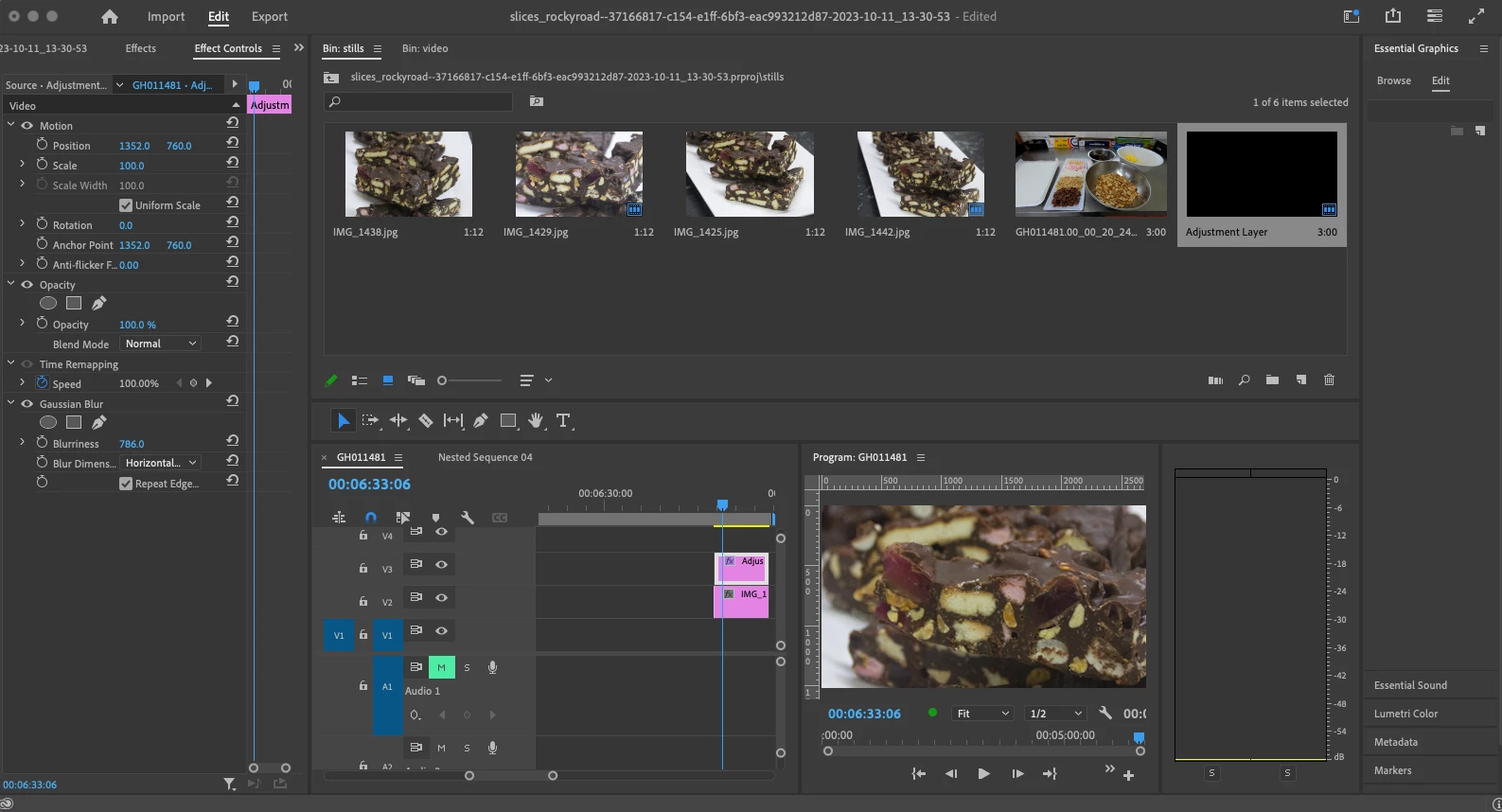Select the Ripple Edit tool
Viewport: 1502px width, 812px height.
(398, 420)
